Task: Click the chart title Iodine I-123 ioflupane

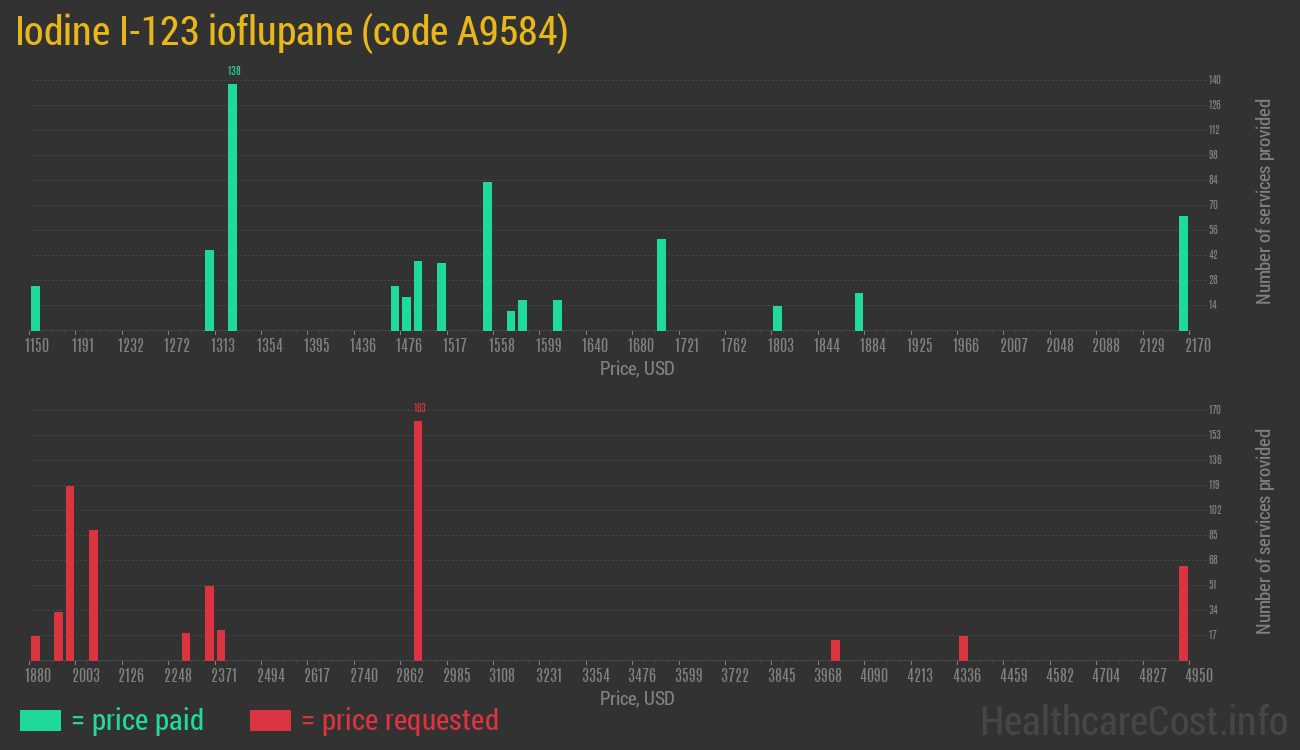Action: pos(292,33)
